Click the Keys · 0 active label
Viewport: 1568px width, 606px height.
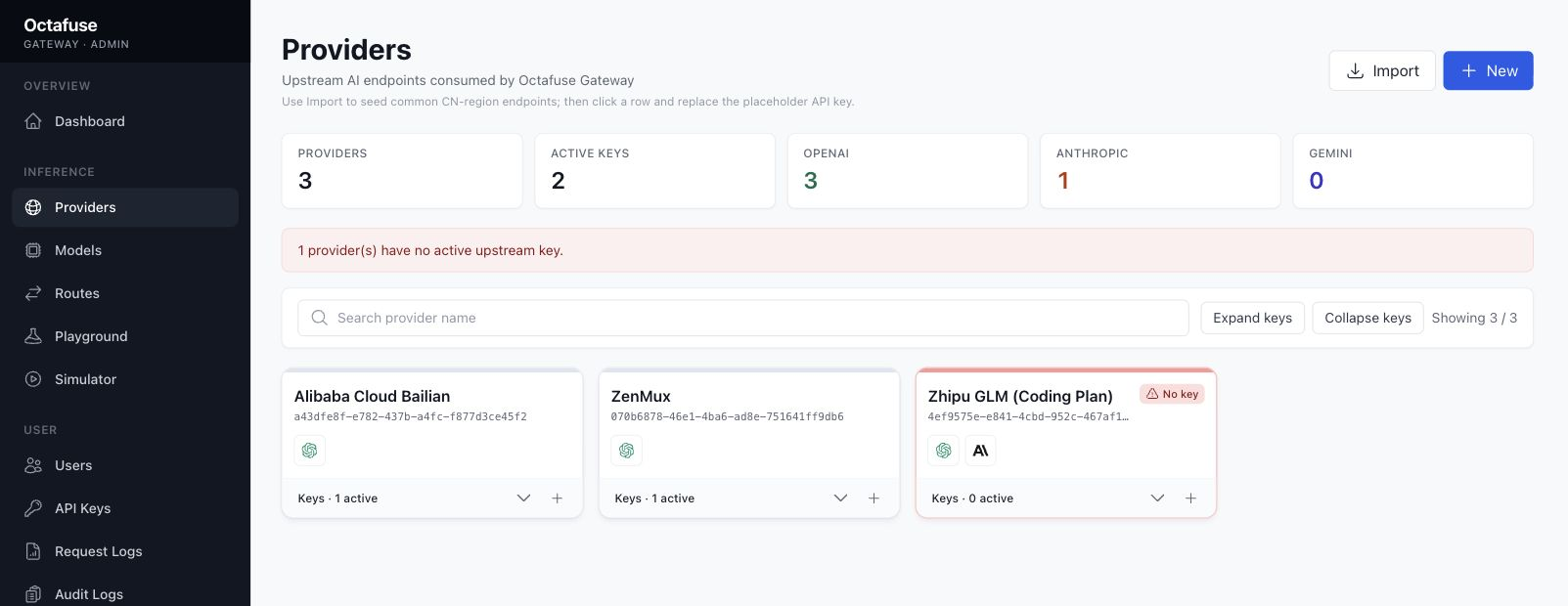pos(972,498)
